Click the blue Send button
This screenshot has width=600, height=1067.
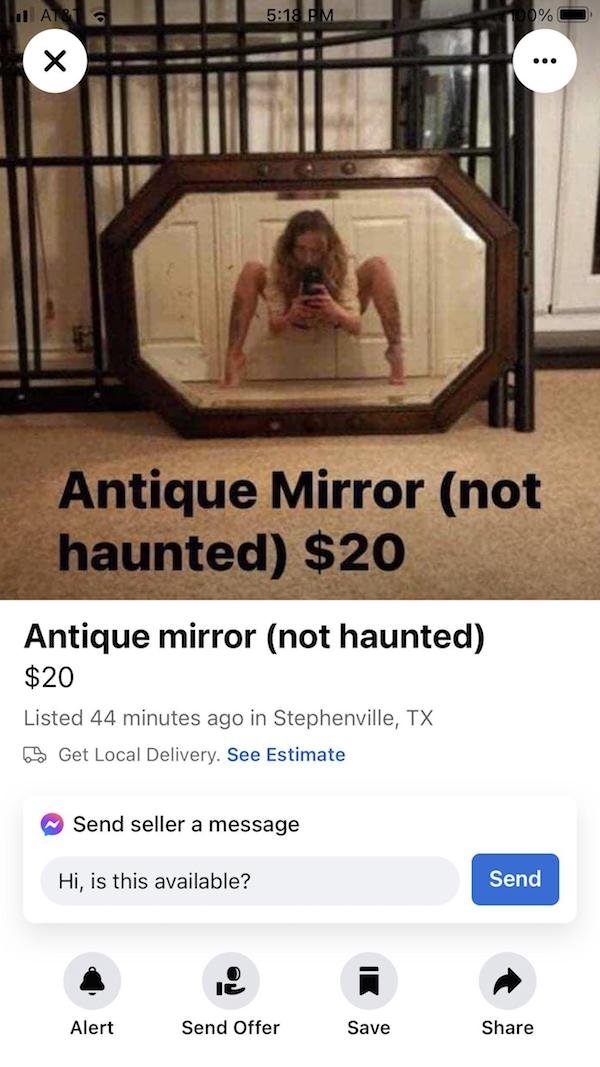coord(515,879)
